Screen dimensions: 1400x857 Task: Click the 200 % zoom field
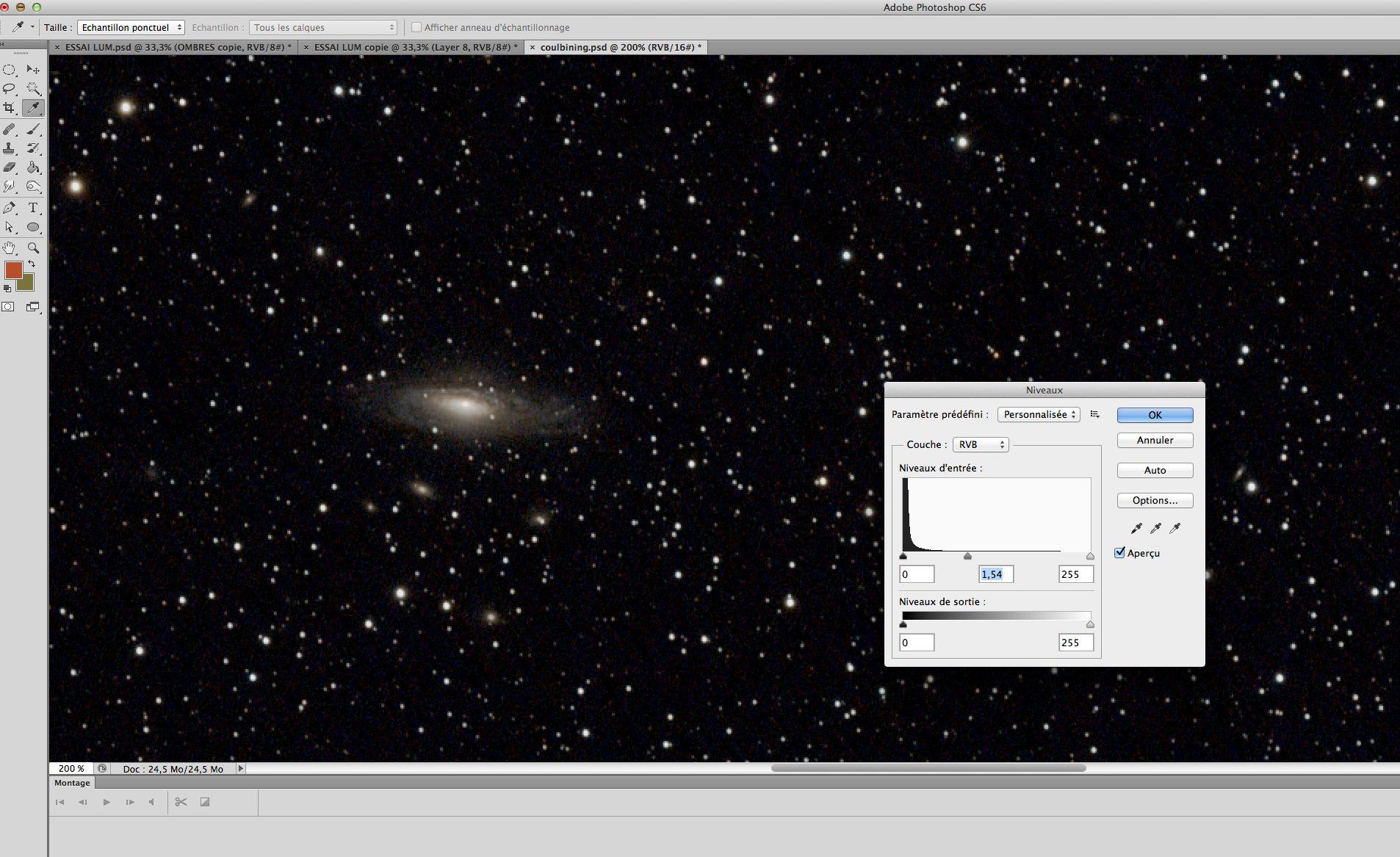coord(71,769)
